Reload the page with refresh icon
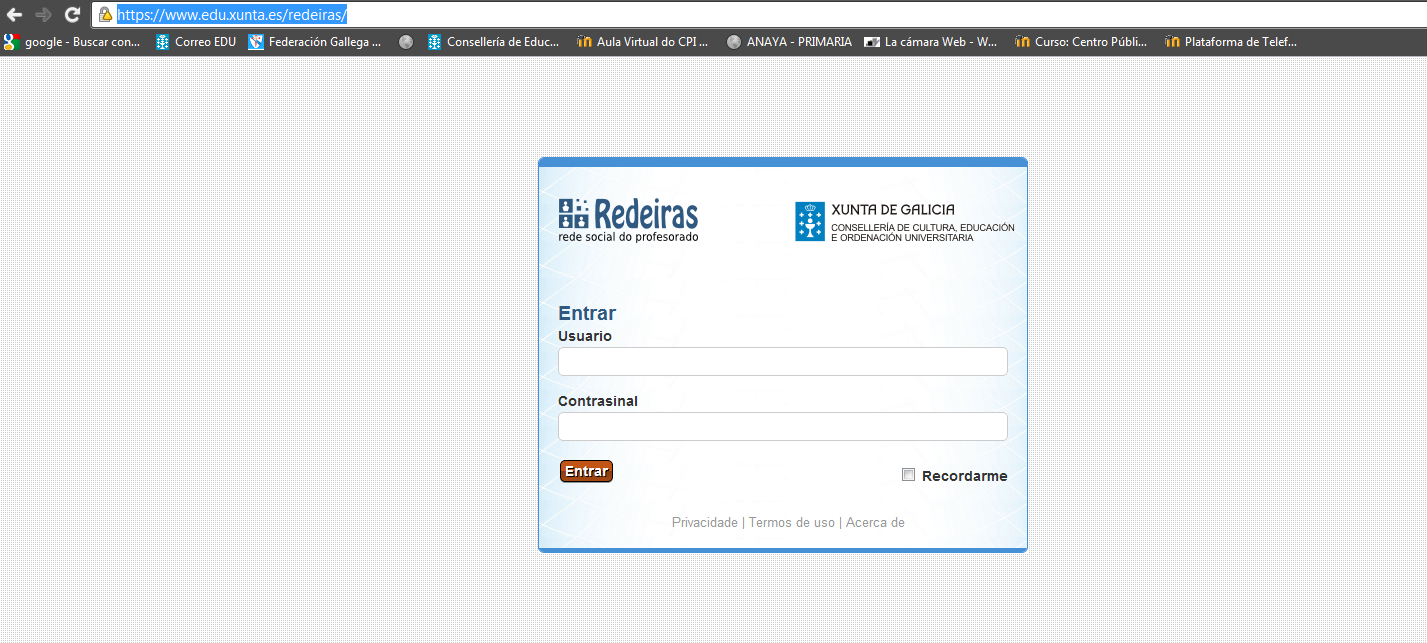The height and width of the screenshot is (643, 1427). 72,15
